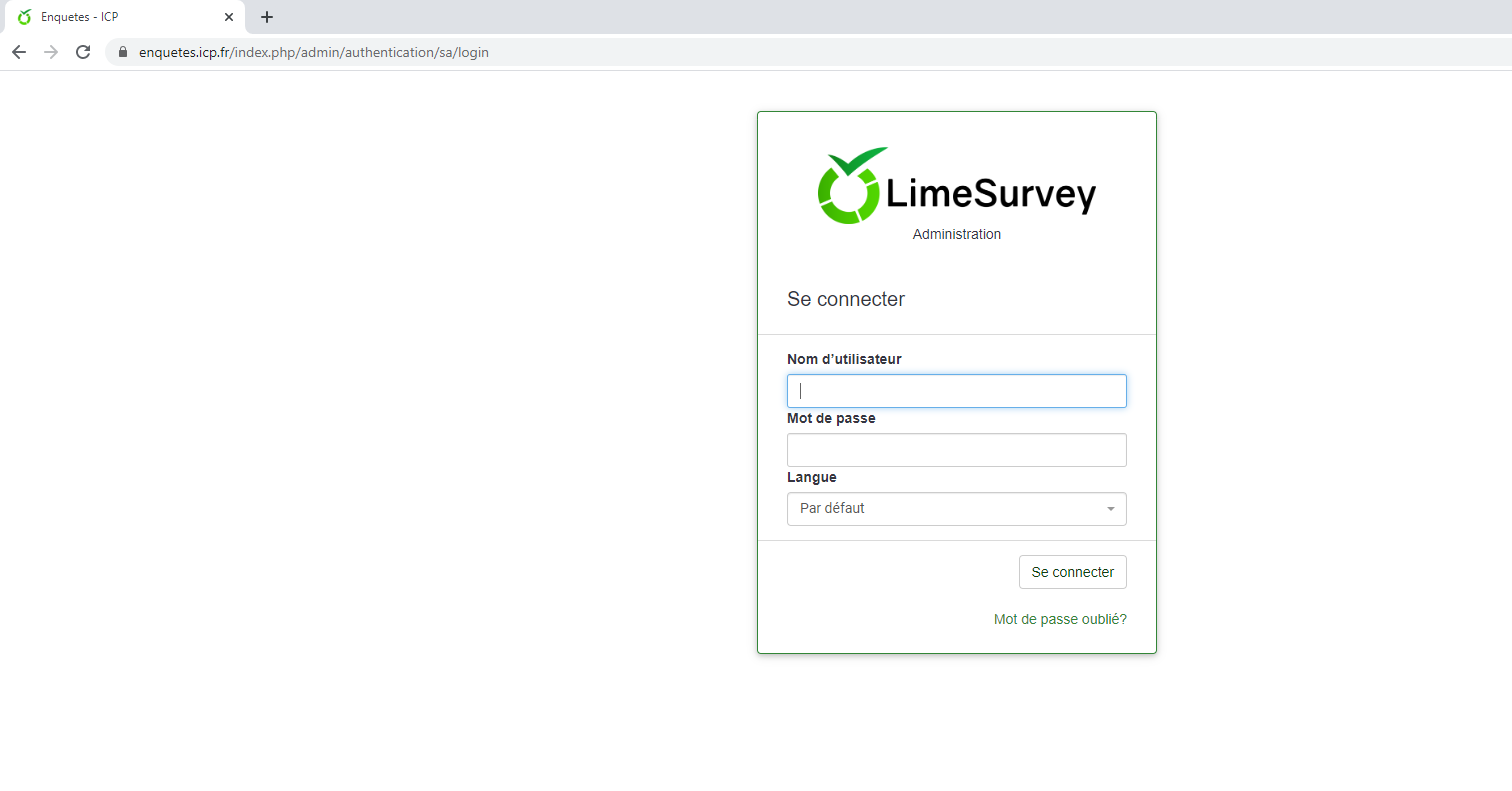This screenshot has width=1512, height=791.
Task: Click the Nom d'utilisateur label
Action: pyautogui.click(x=844, y=359)
